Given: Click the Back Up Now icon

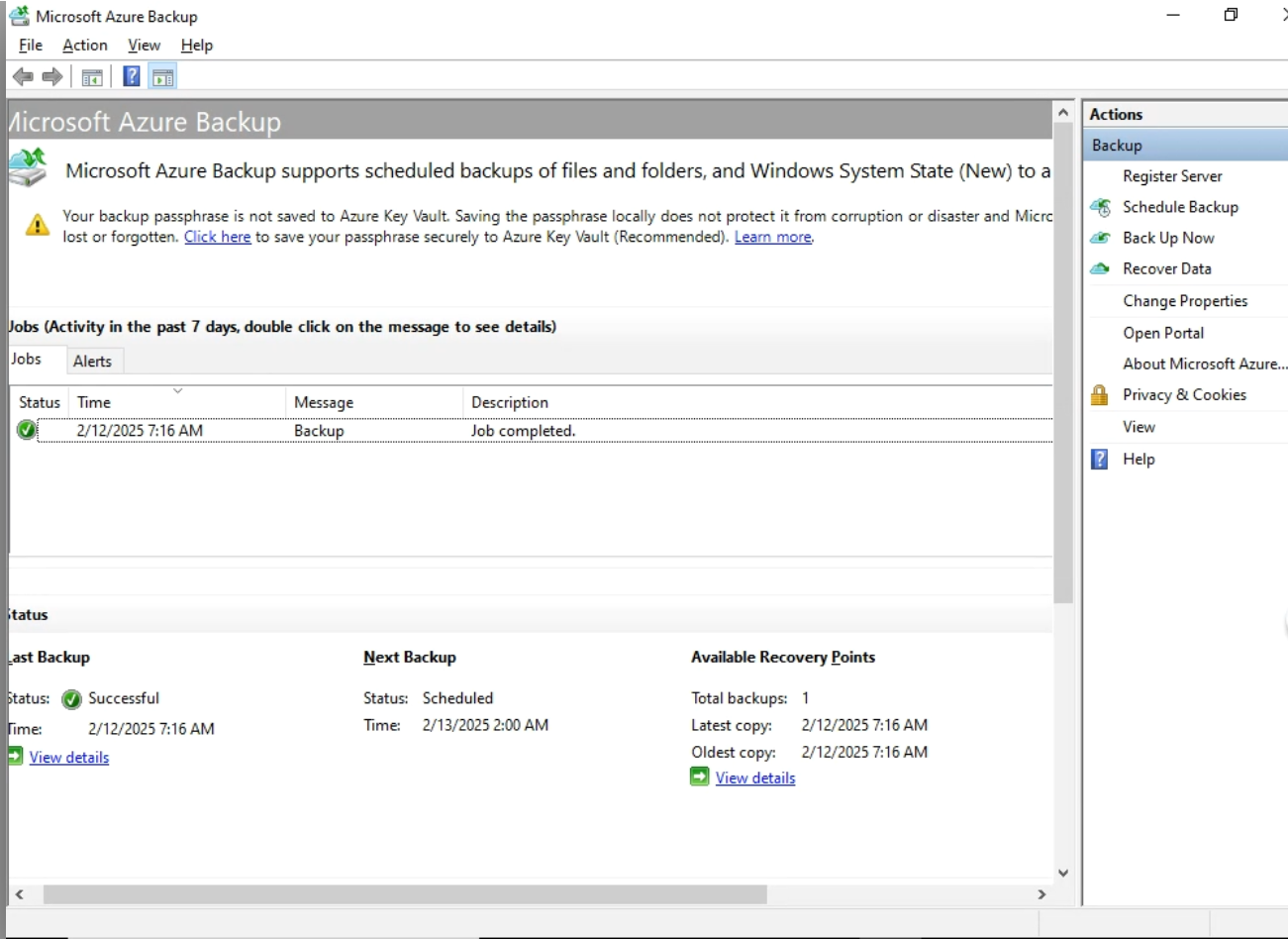Looking at the screenshot, I should click(1100, 238).
